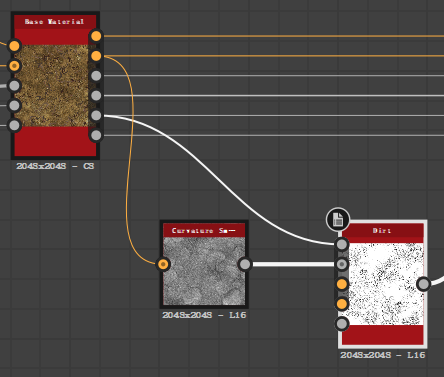Click Base Material's fourth output pin
The image size is (444, 377).
(x=96, y=96)
